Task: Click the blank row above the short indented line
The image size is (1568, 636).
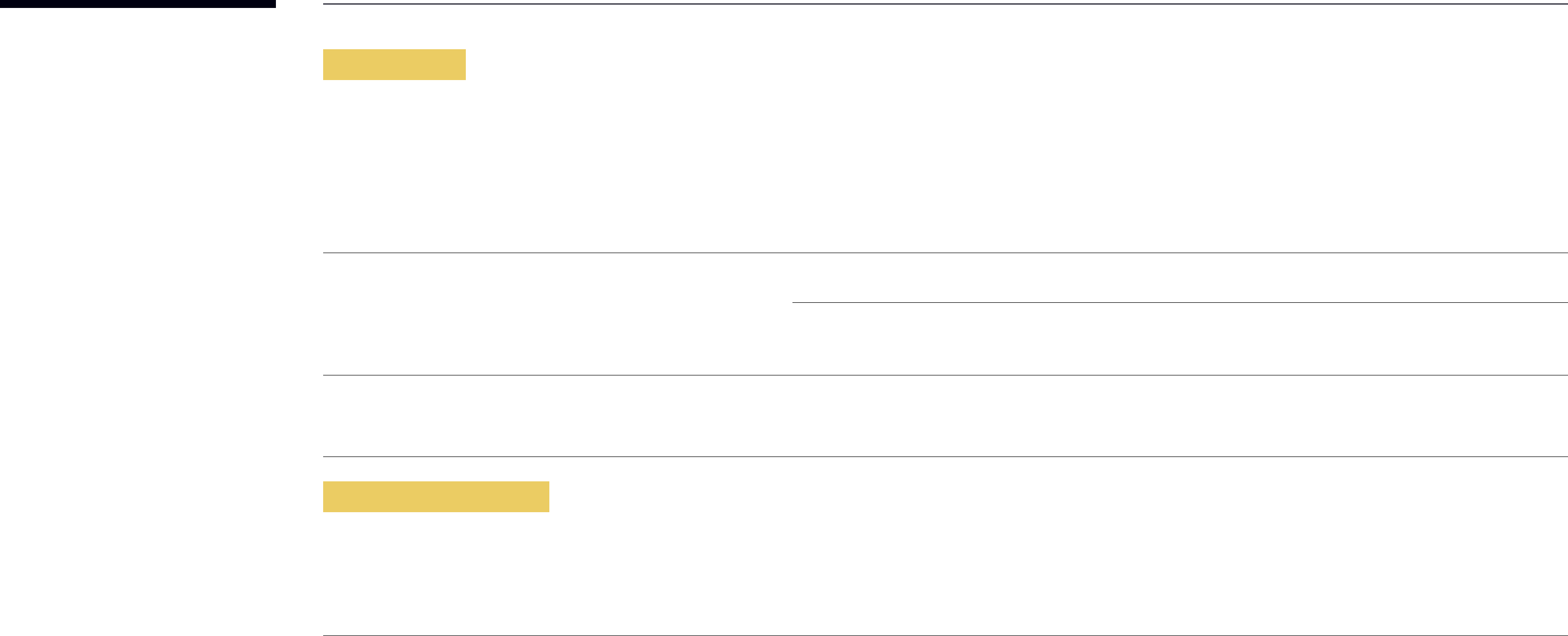Action: 1180,277
